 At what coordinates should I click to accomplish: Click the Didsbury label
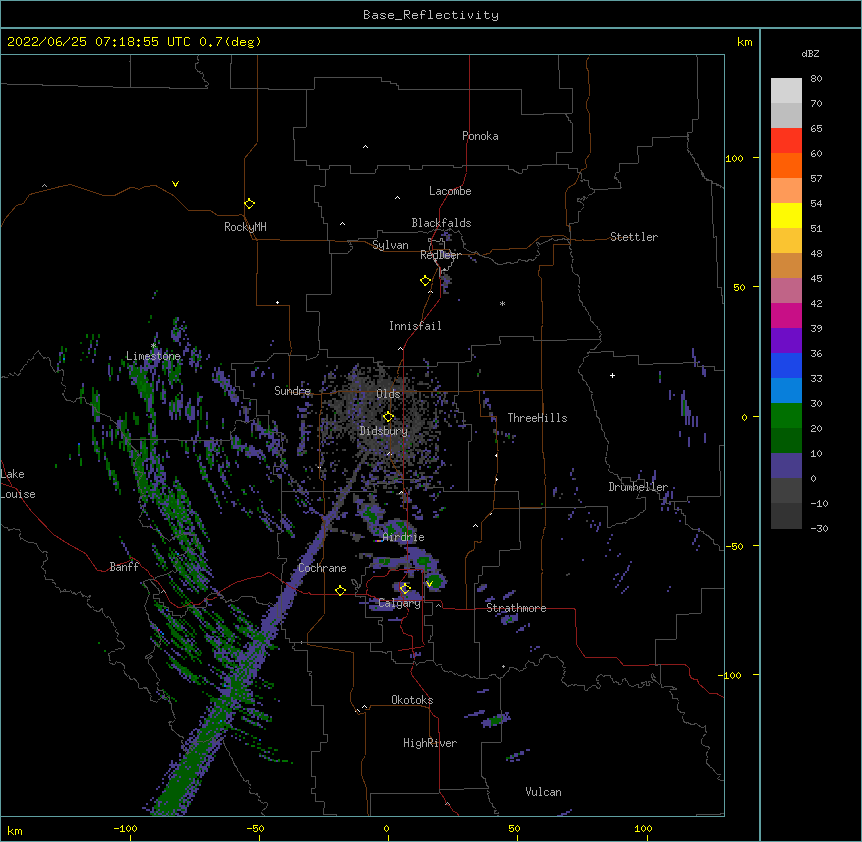coord(383,431)
